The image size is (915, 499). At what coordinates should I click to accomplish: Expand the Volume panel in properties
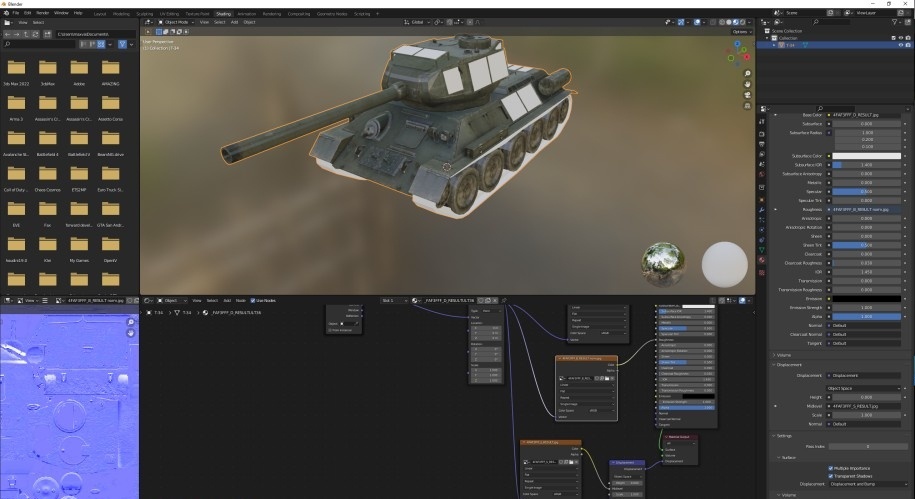point(783,355)
